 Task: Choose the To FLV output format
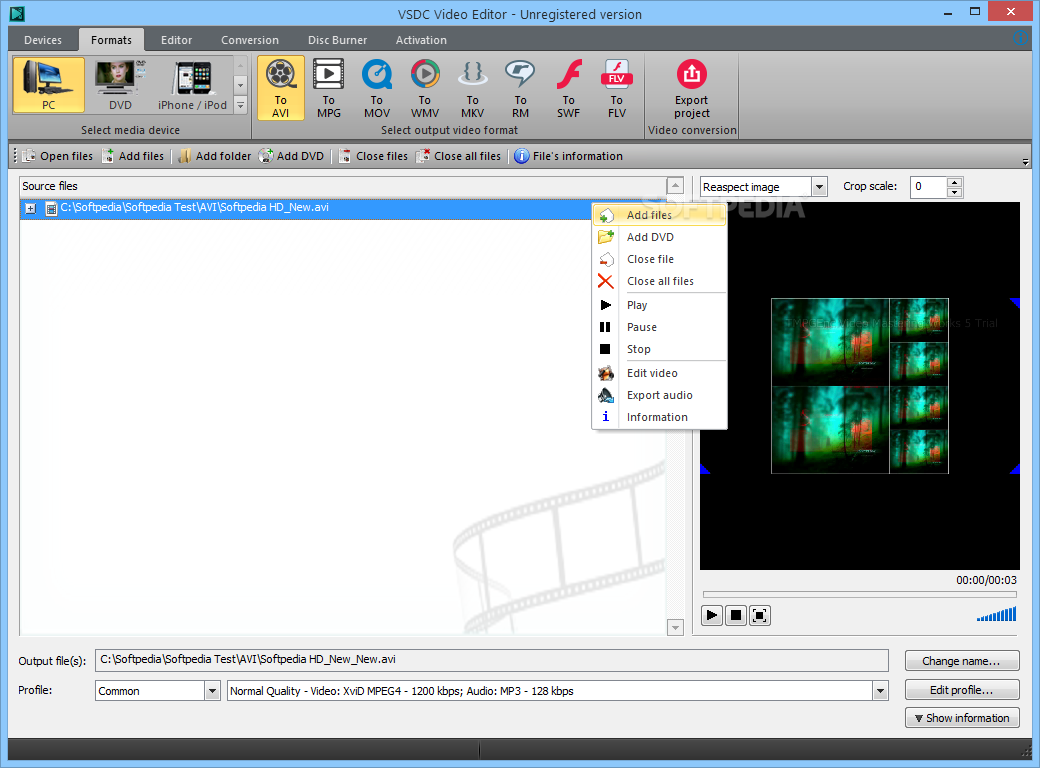pos(617,88)
